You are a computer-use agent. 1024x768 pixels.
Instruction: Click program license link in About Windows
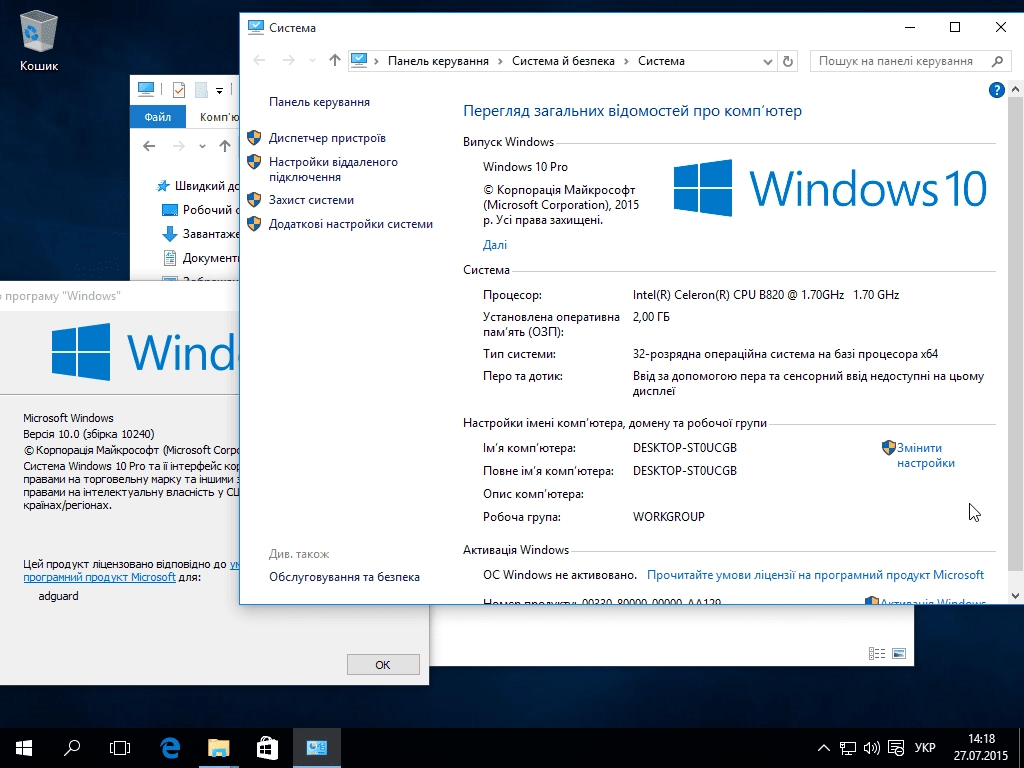point(99,577)
